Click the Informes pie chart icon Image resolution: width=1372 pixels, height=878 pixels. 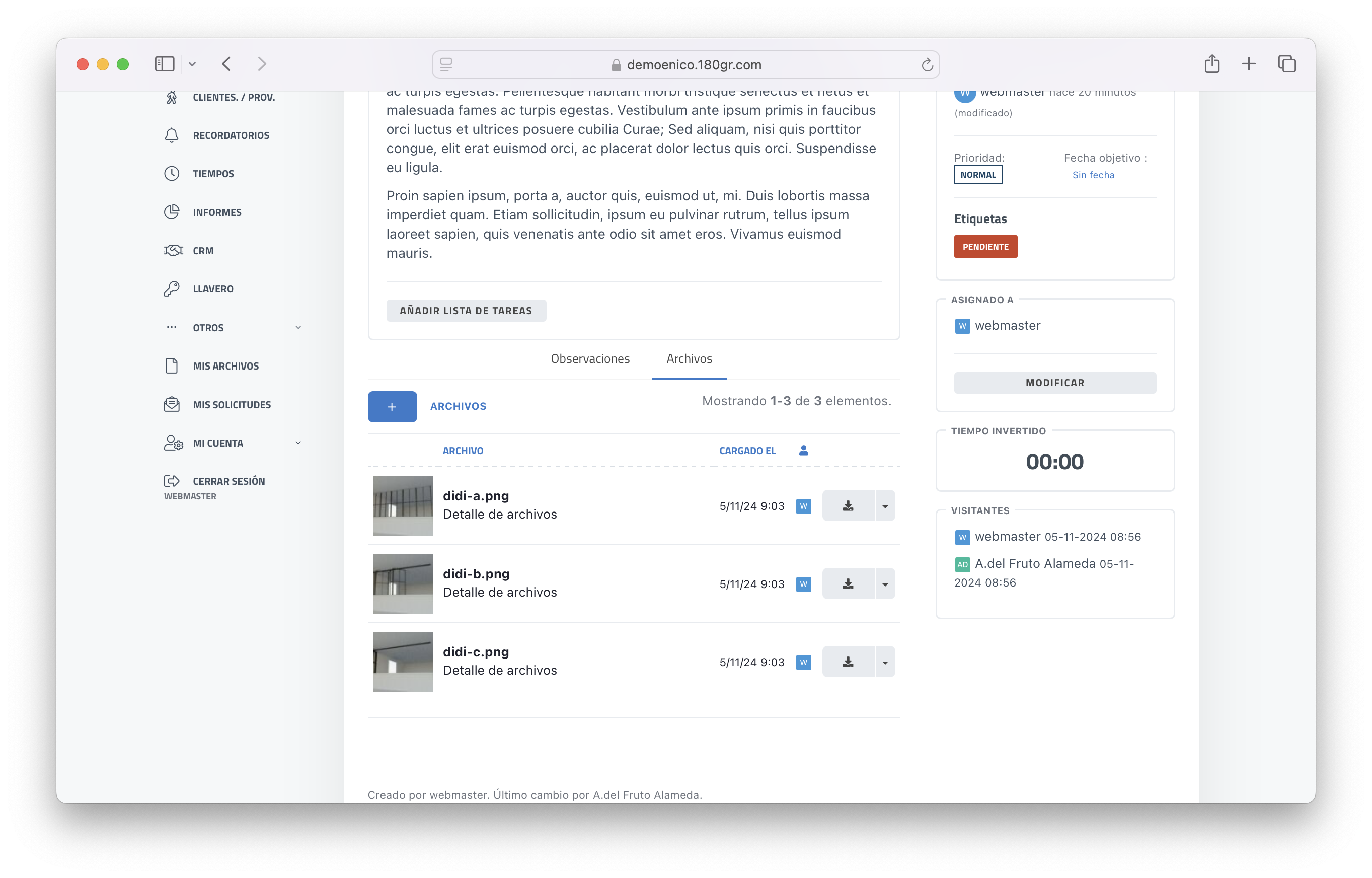[x=172, y=212]
